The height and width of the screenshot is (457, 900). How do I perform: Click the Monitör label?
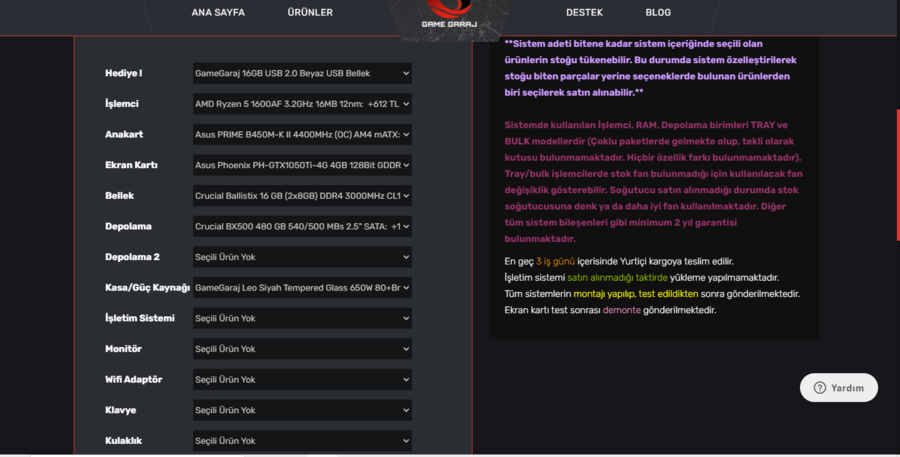123,348
